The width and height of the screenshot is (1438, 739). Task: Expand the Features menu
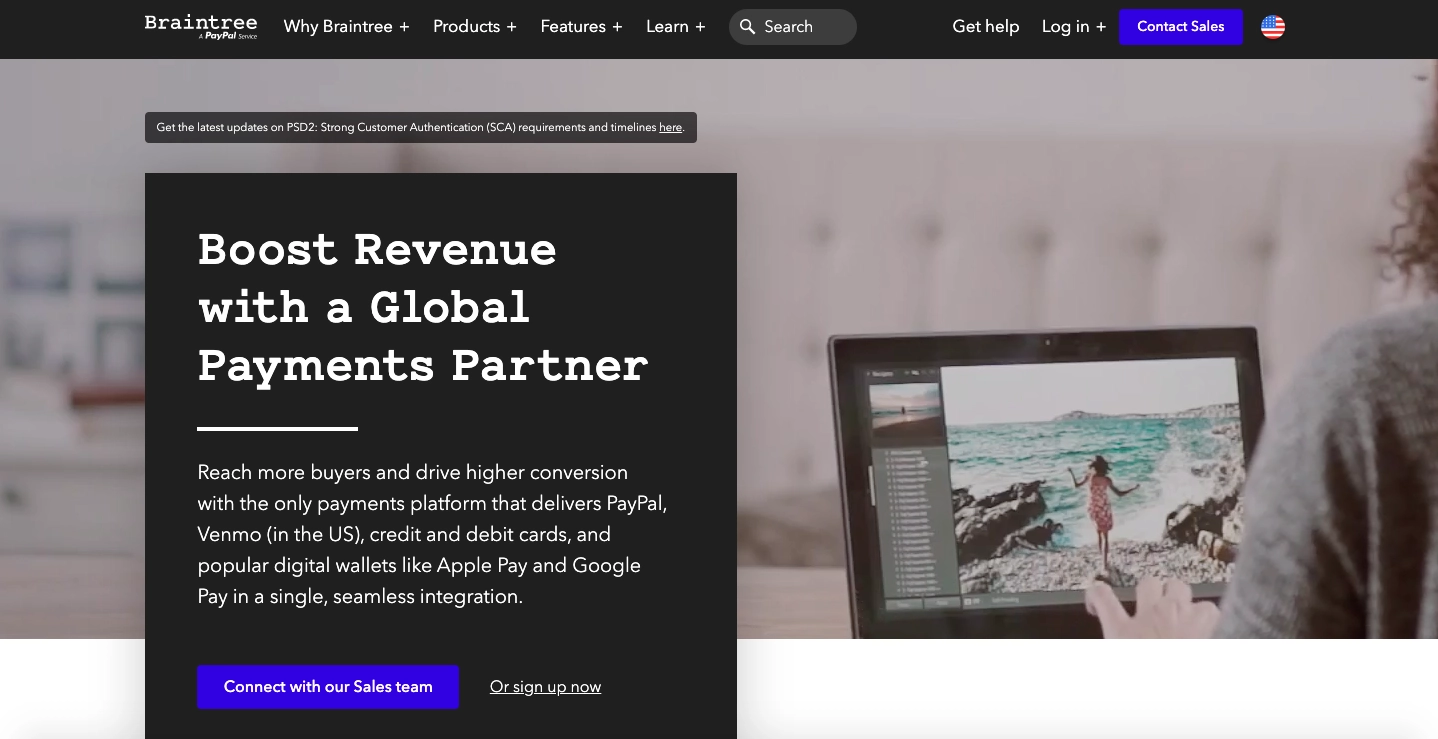[581, 27]
